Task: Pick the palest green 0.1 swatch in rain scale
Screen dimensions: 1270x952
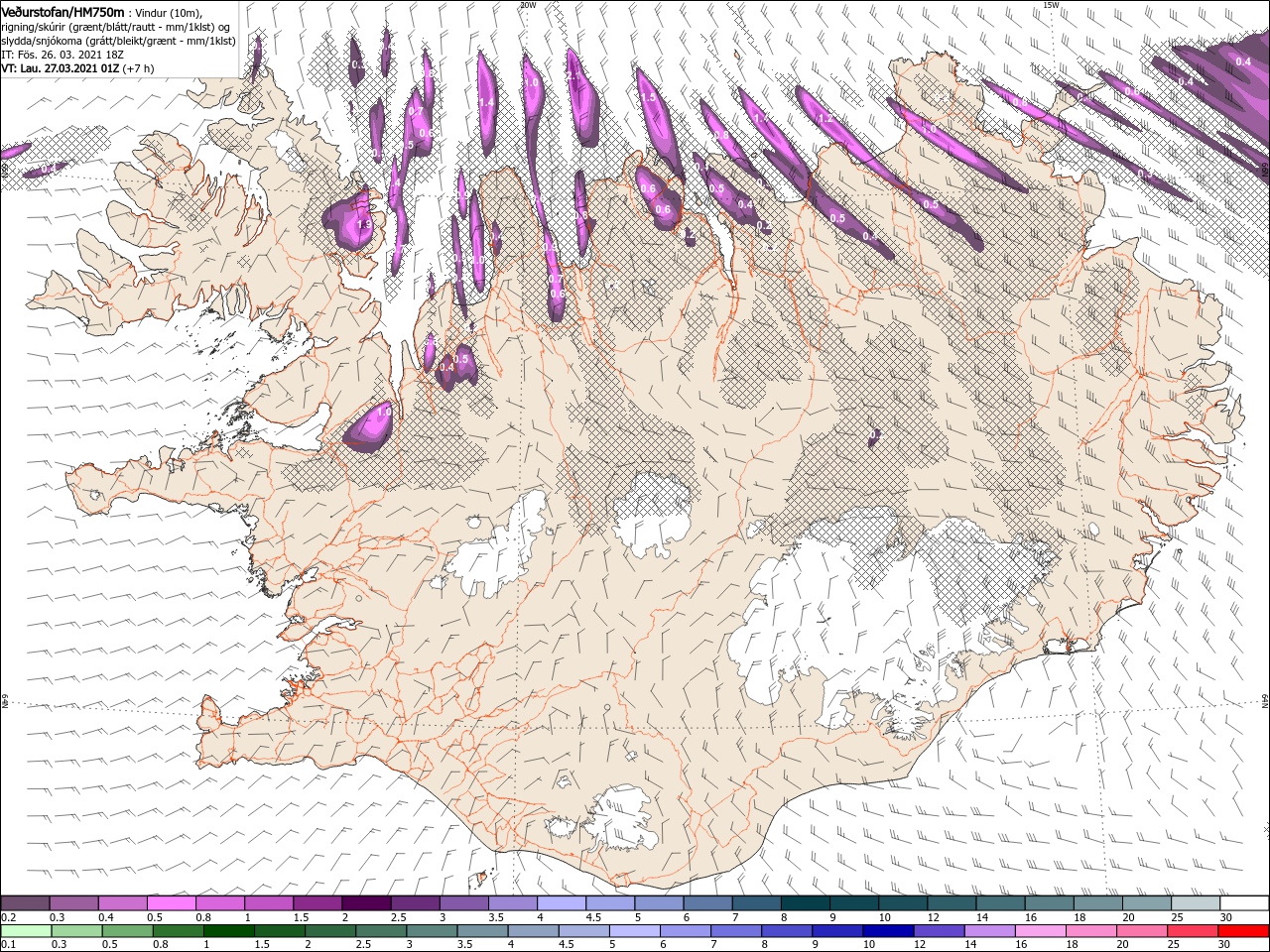Action: (26, 930)
